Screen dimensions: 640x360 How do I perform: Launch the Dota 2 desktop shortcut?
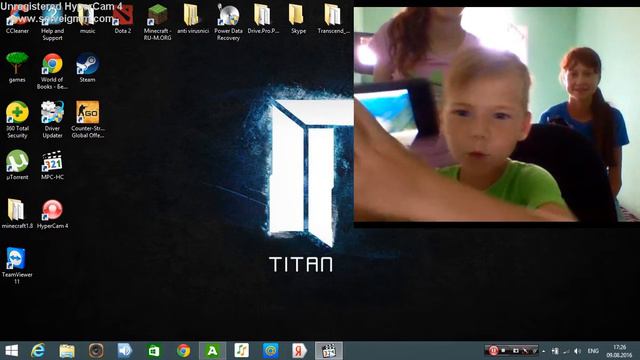(122, 20)
